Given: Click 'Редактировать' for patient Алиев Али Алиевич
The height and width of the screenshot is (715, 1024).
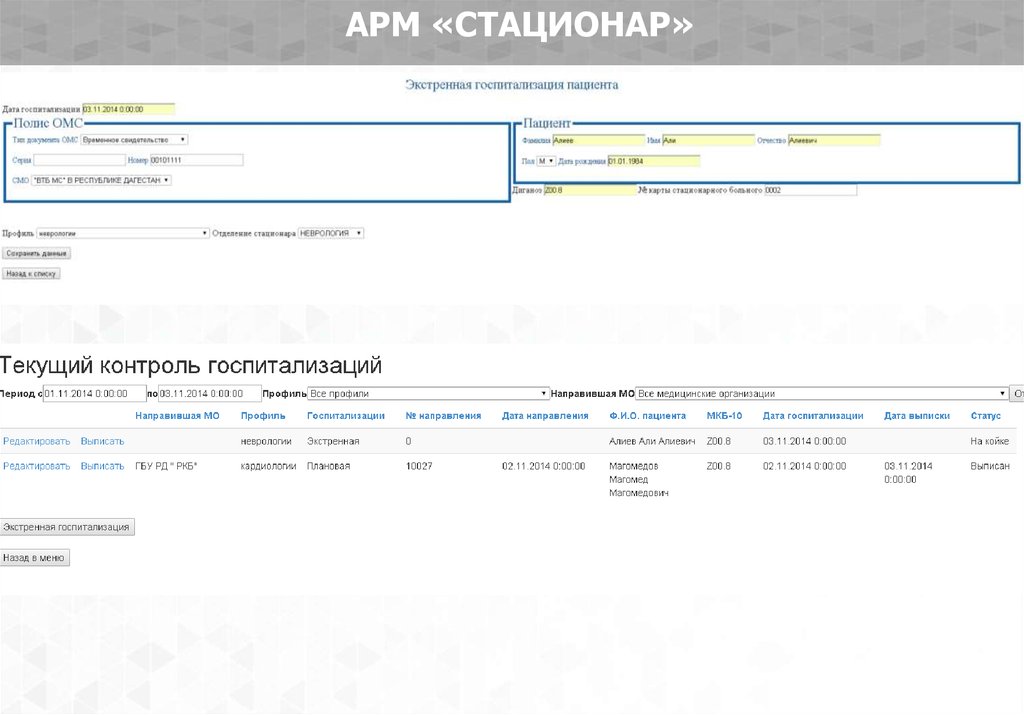Looking at the screenshot, I should pos(36,441).
